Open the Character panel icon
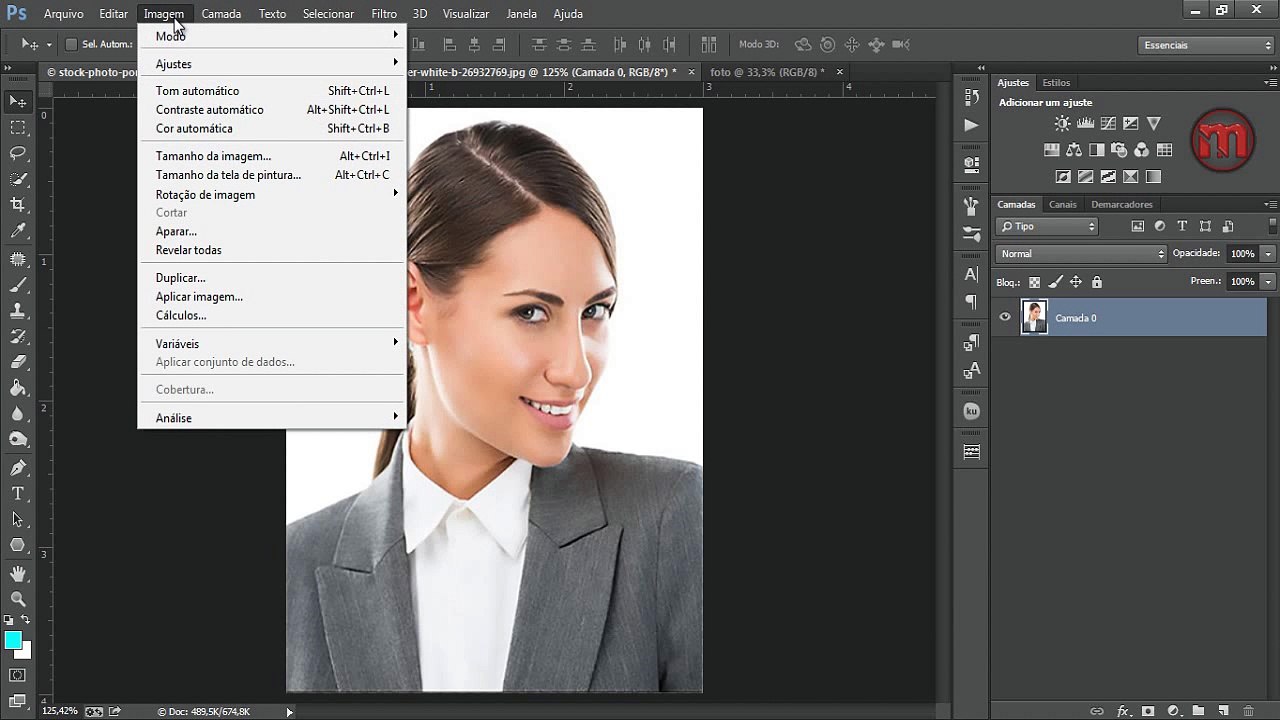The image size is (1280, 720). click(x=971, y=274)
